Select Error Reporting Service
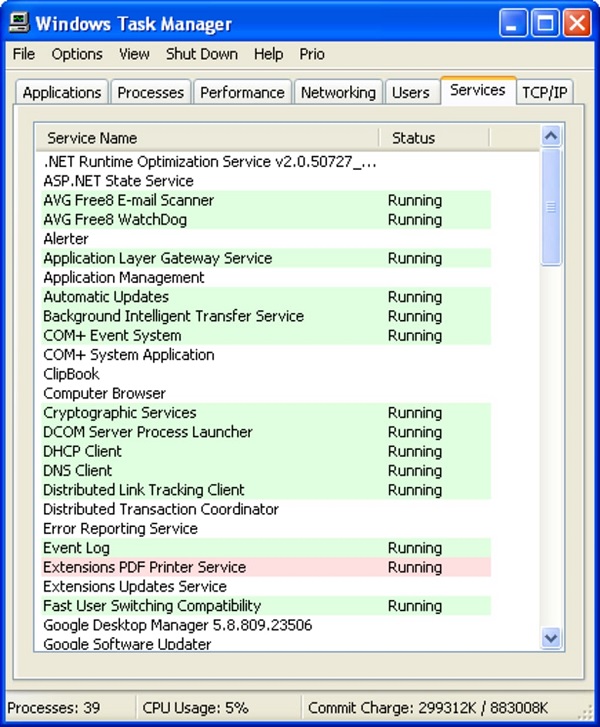Screen dimensions: 600x727 [266, 529]
